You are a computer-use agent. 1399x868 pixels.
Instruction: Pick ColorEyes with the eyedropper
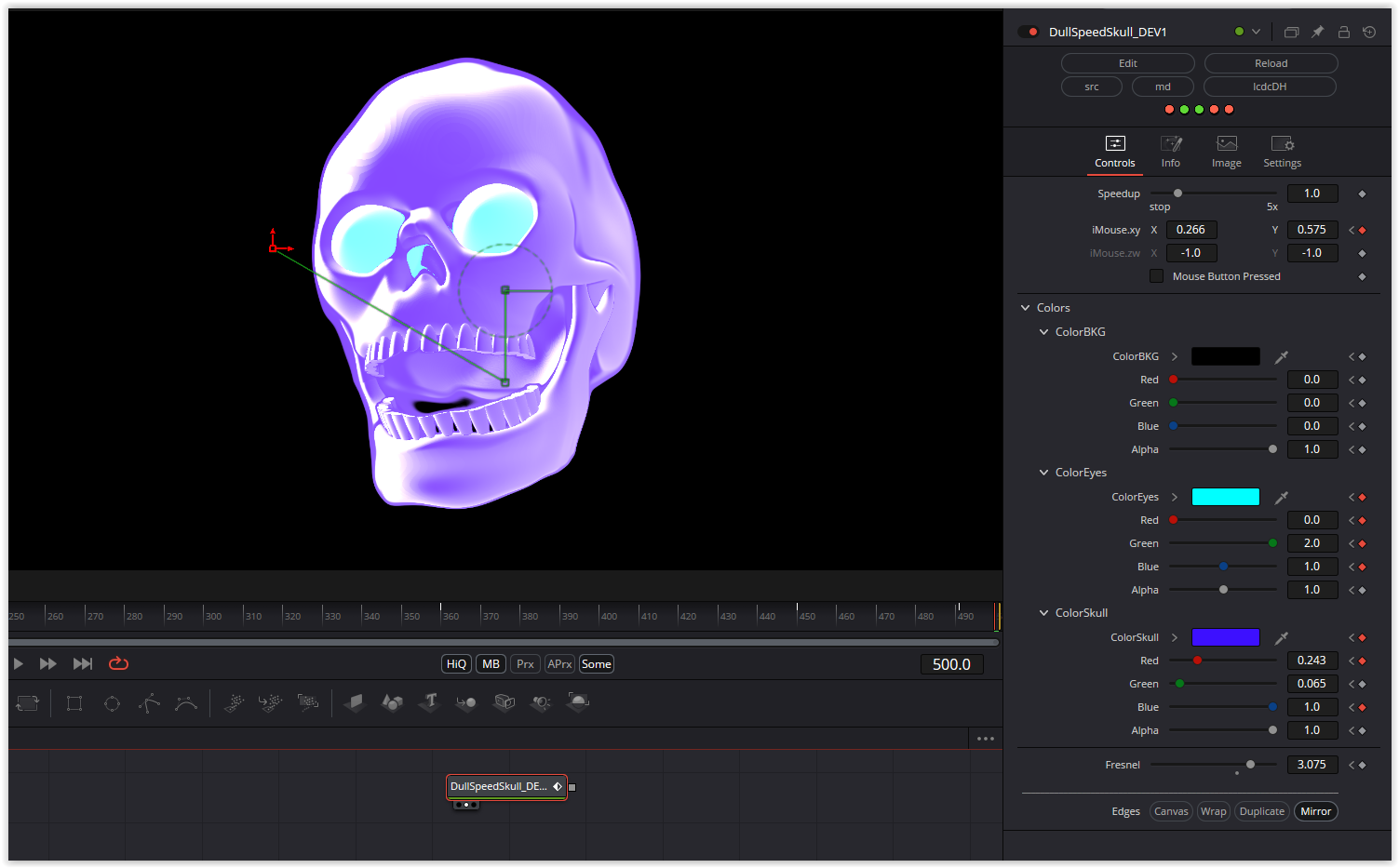[x=1282, y=497]
